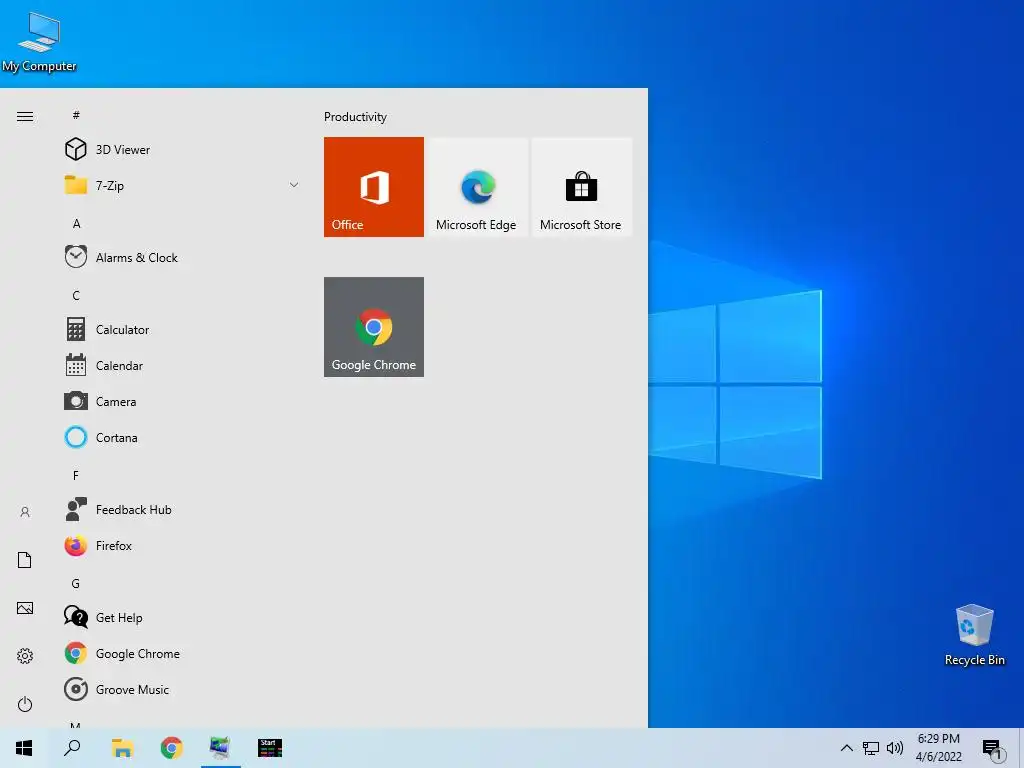Image resolution: width=1024 pixels, height=768 pixels.
Task: Select the My Computer desktop icon
Action: [x=39, y=42]
